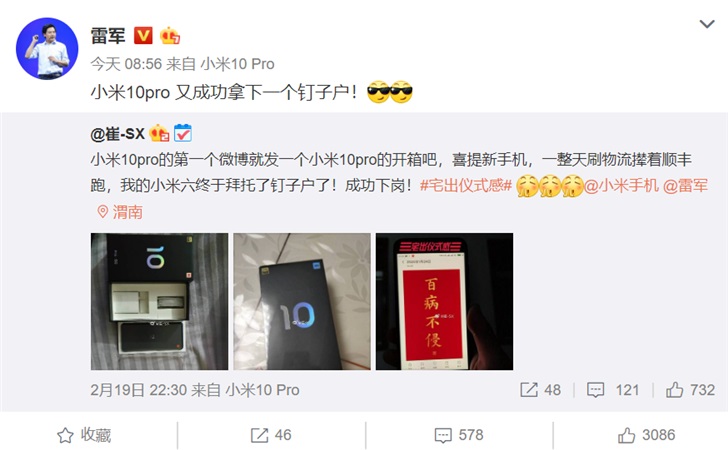Open the @崔-SX profile link
Viewport: 728px width, 450px height.
pos(117,134)
